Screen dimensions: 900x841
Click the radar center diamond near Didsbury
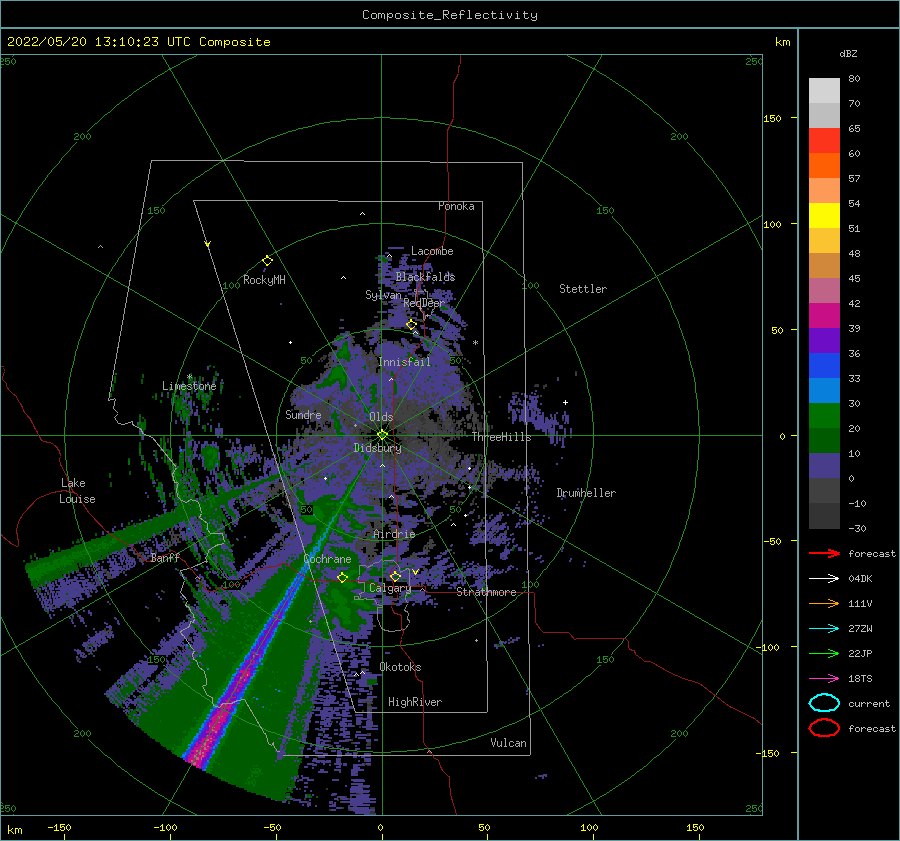[382, 435]
